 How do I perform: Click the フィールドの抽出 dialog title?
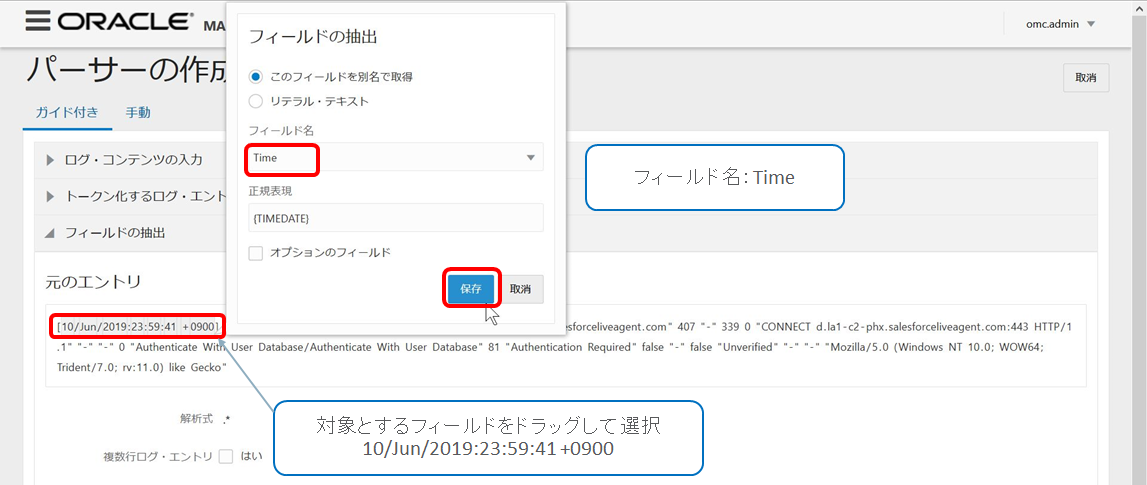[x=313, y=37]
